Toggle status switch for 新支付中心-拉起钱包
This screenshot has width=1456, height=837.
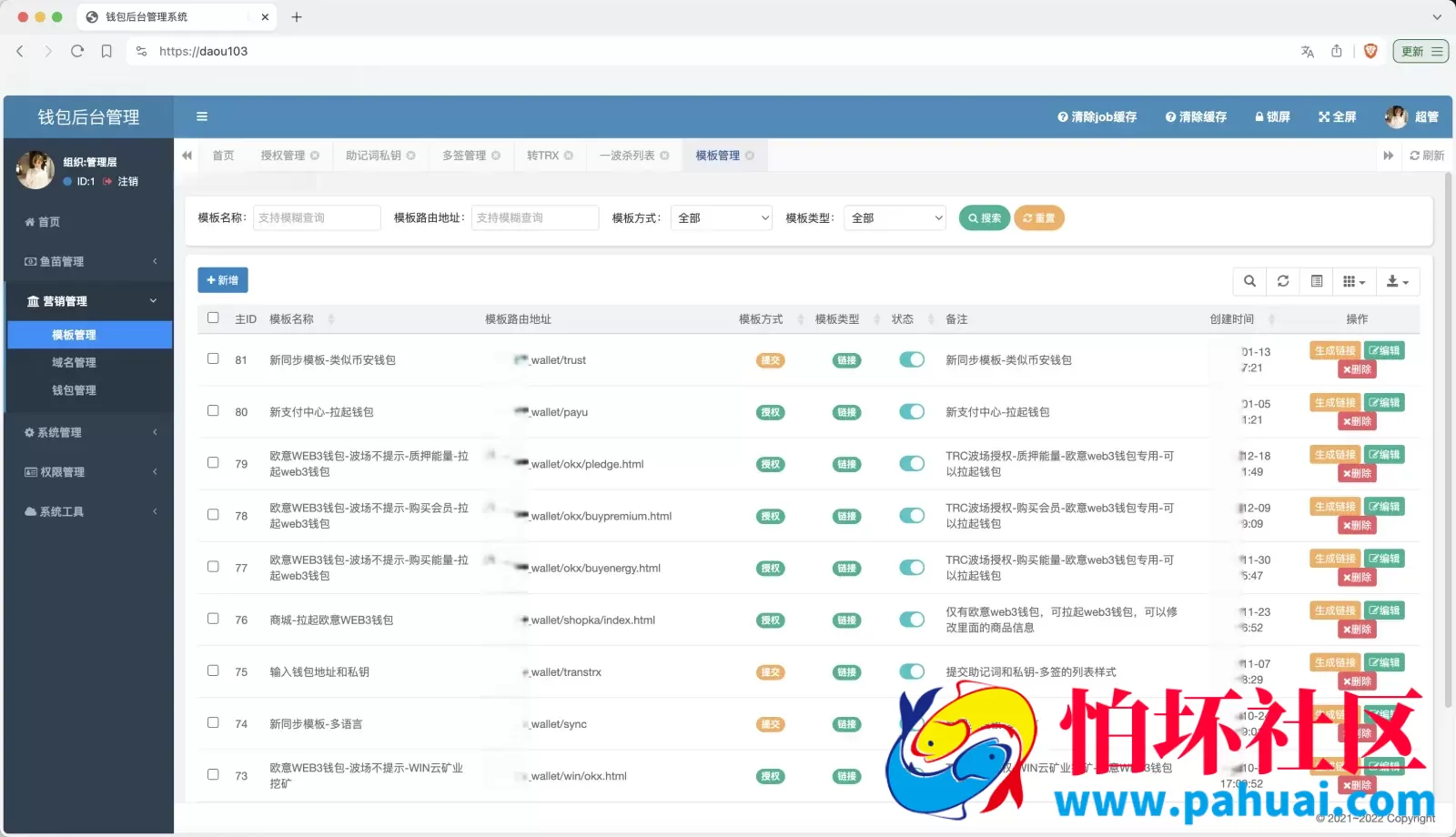point(912,411)
